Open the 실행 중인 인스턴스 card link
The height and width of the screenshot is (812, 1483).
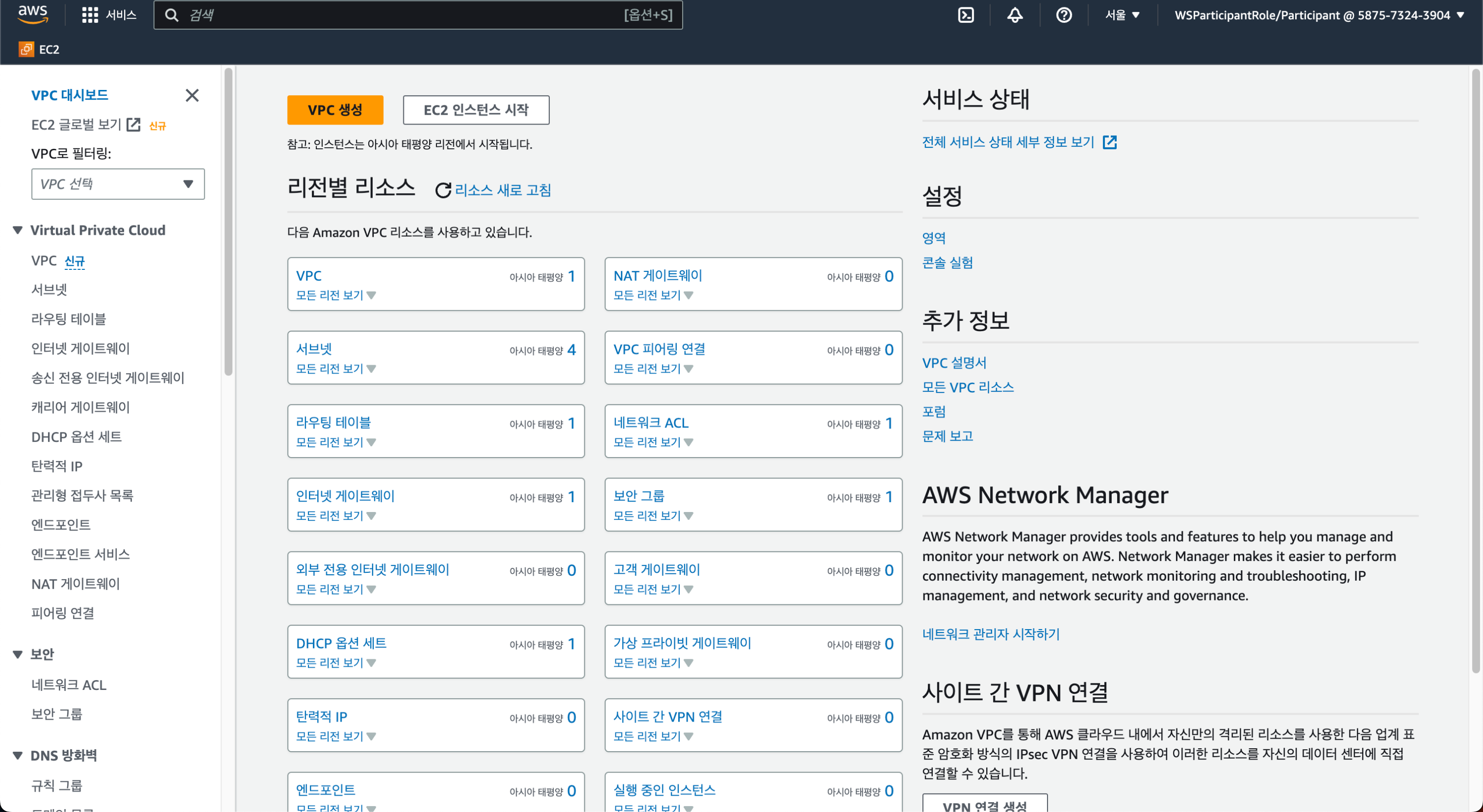tap(664, 791)
